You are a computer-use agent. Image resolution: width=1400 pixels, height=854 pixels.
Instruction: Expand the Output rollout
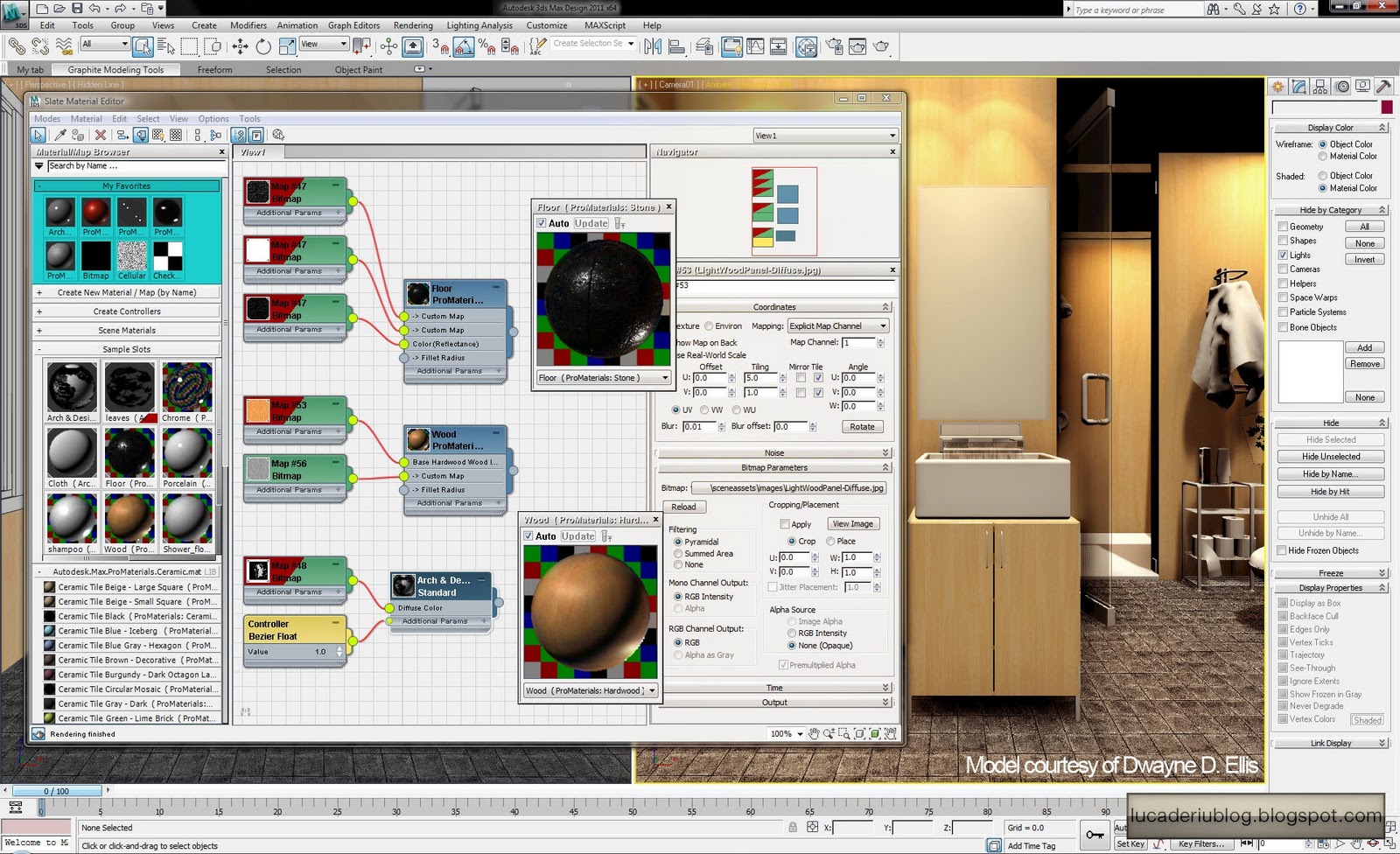click(774, 702)
